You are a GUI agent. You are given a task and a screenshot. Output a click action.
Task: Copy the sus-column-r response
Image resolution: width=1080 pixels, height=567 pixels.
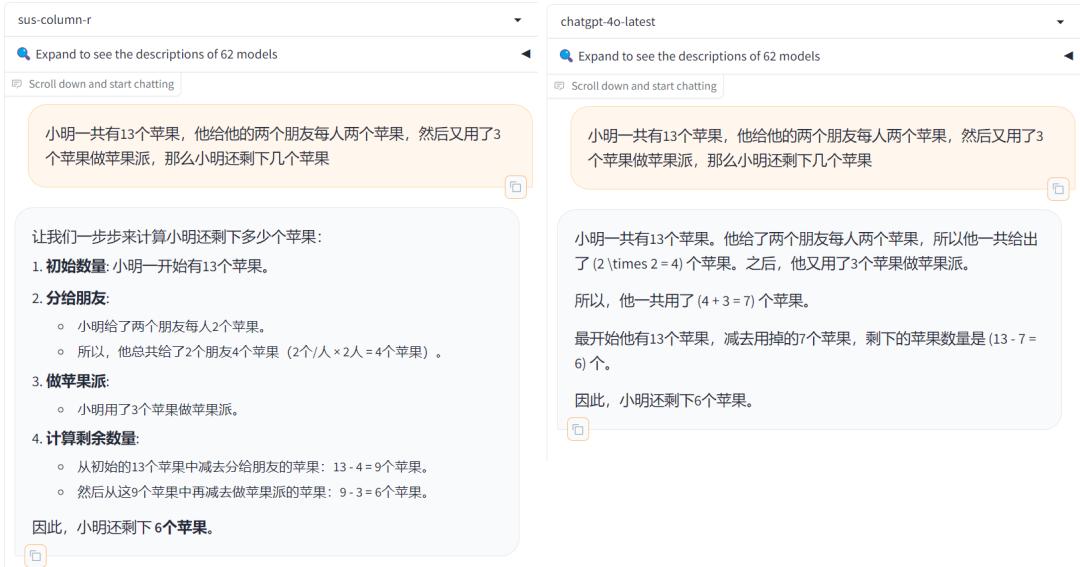[x=35, y=555]
